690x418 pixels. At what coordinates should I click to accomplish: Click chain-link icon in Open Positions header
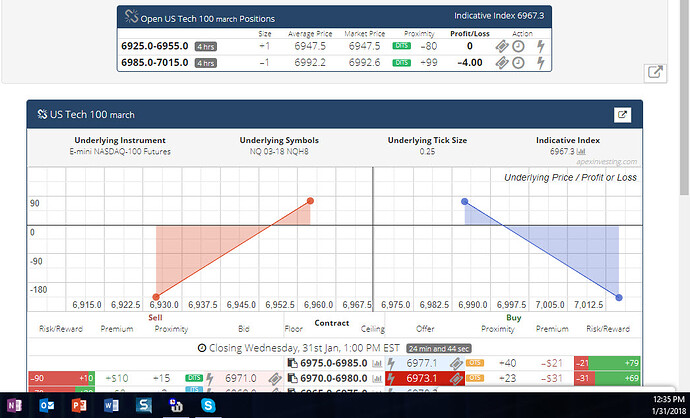point(131,16)
